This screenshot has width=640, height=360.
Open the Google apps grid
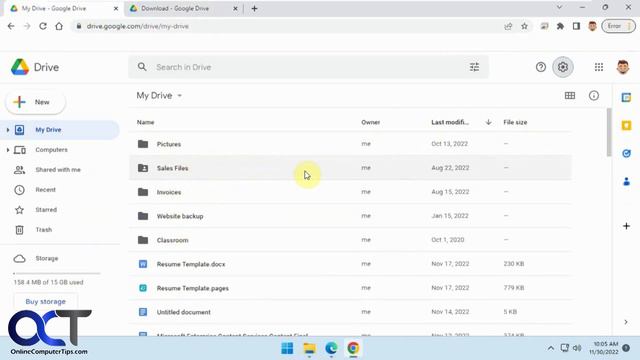(599, 67)
